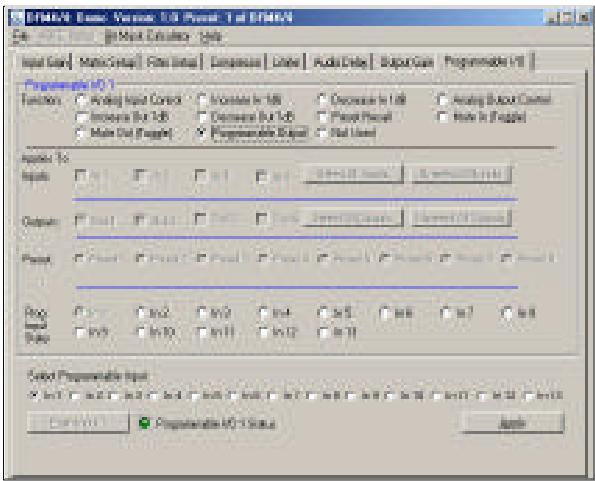Switch to the Filter Setup tab
This screenshot has width=595, height=481.
[172, 62]
